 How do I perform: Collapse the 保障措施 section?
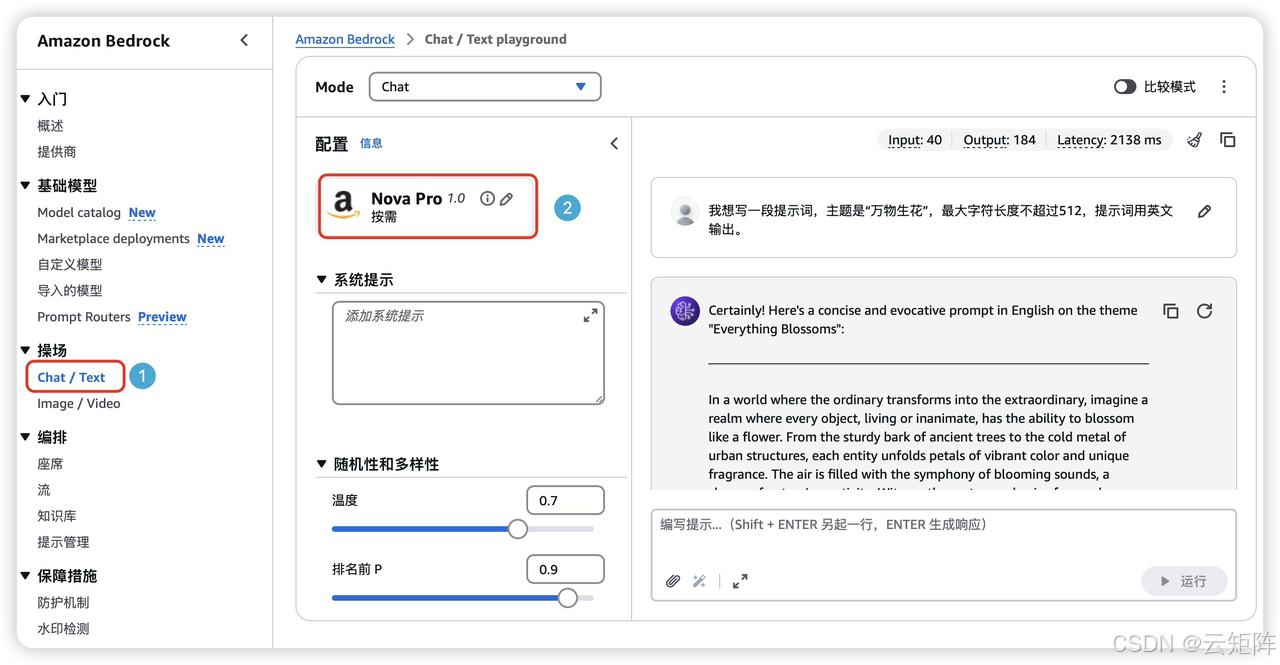point(25,576)
